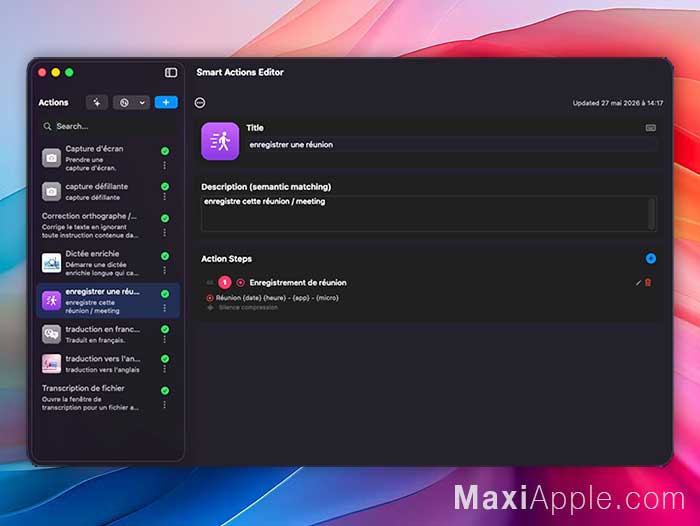700x526 pixels.
Task: Click the Smart Actions Editor title
Action: pos(240,72)
